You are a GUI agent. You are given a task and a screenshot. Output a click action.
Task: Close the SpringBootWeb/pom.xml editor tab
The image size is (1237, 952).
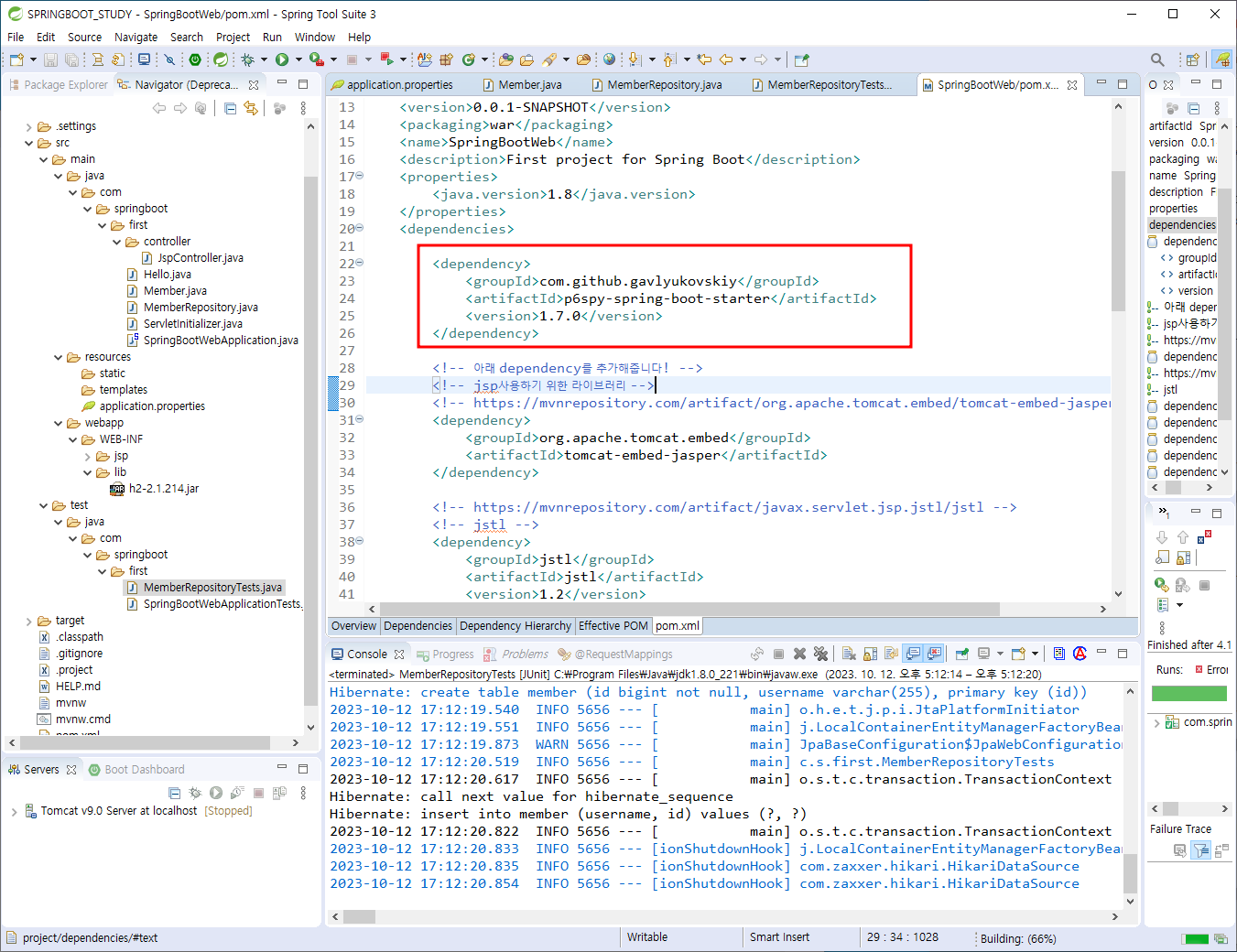click(x=1072, y=84)
